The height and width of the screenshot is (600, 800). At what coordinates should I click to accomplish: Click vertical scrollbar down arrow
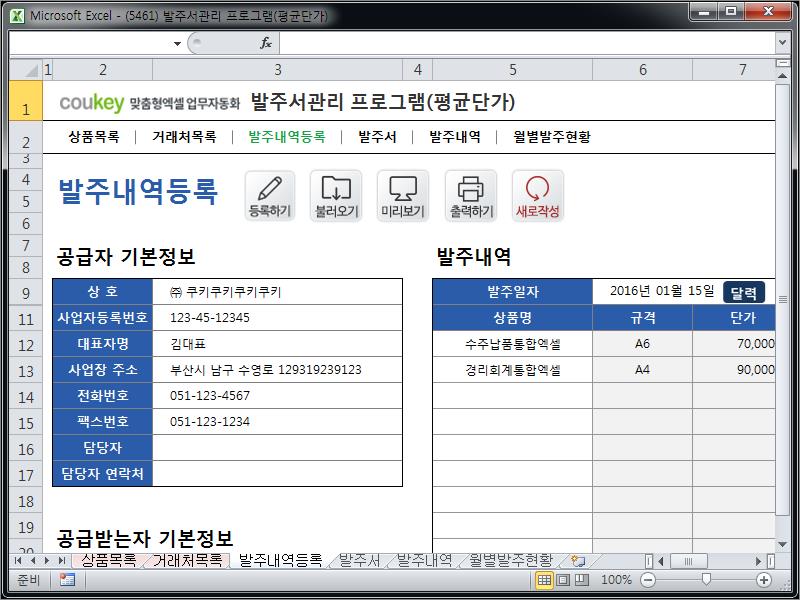pyautogui.click(x=782, y=545)
